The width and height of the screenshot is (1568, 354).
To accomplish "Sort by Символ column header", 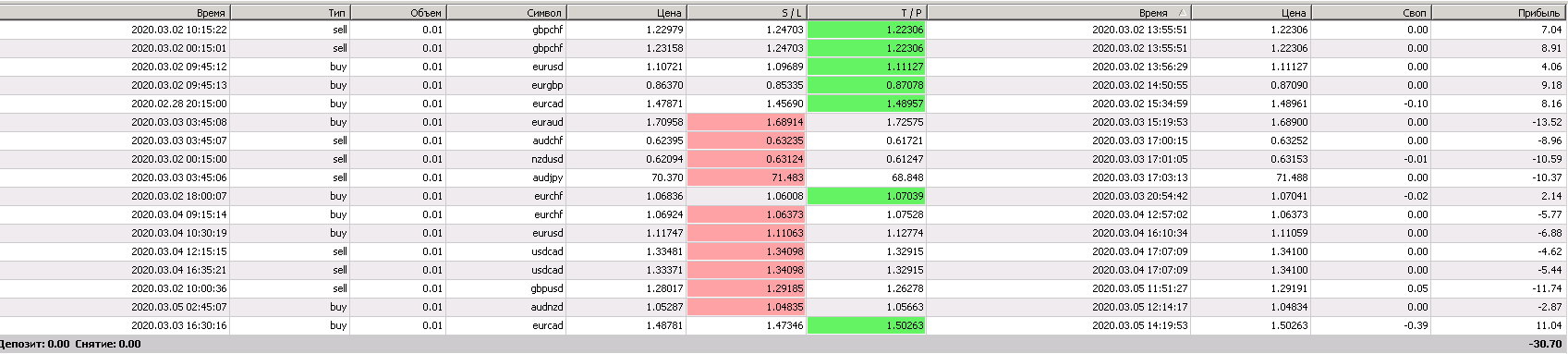I will click(506, 12).
